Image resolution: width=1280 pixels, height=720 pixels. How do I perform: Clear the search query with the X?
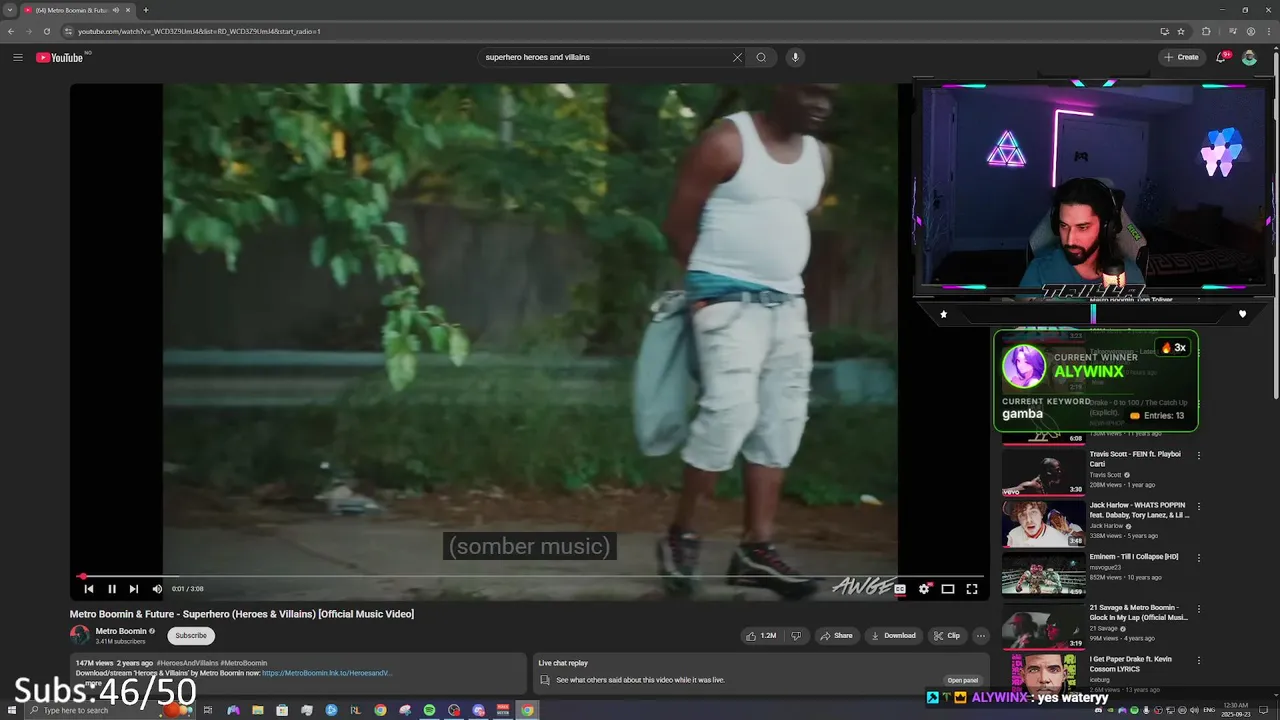[737, 57]
